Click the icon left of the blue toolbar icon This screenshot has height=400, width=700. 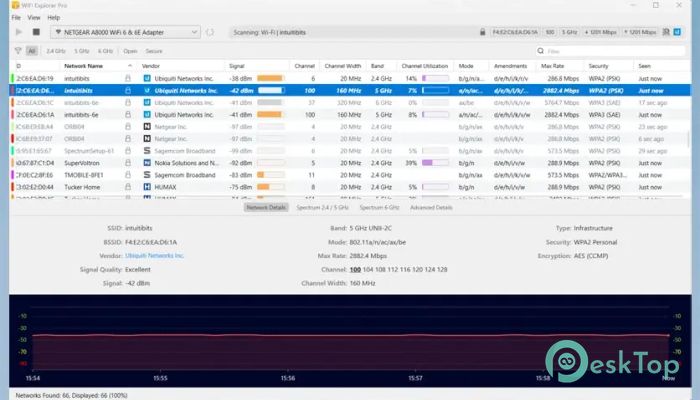click(666, 32)
